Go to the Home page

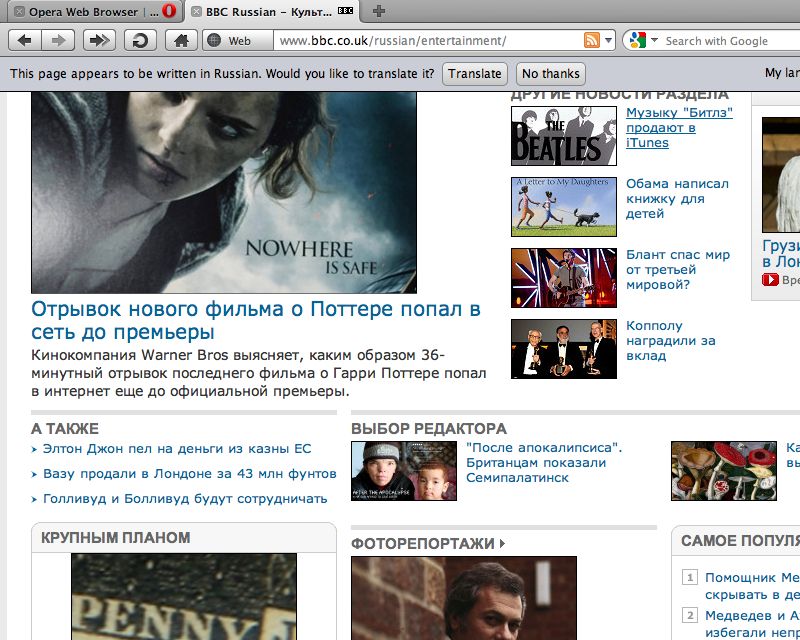pos(181,41)
